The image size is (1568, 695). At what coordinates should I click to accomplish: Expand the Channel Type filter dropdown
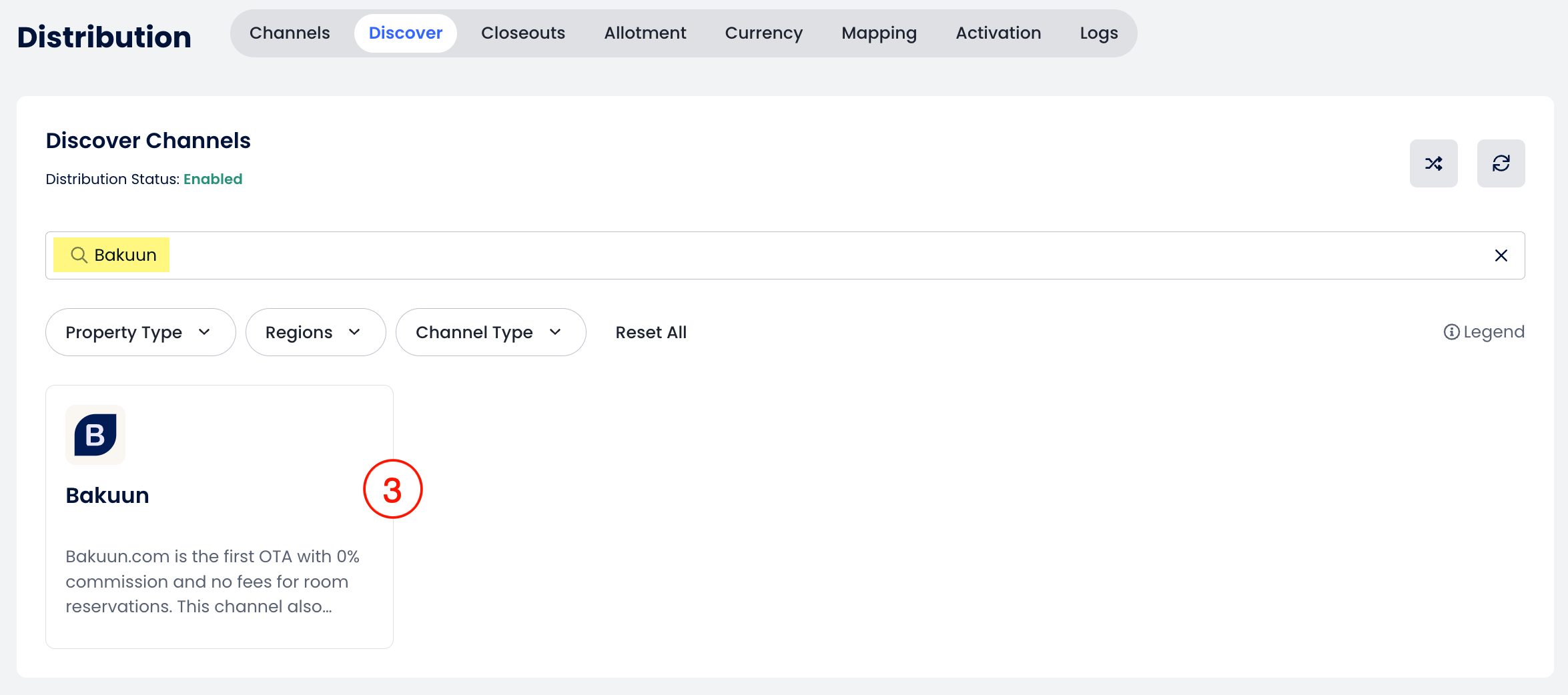[490, 332]
